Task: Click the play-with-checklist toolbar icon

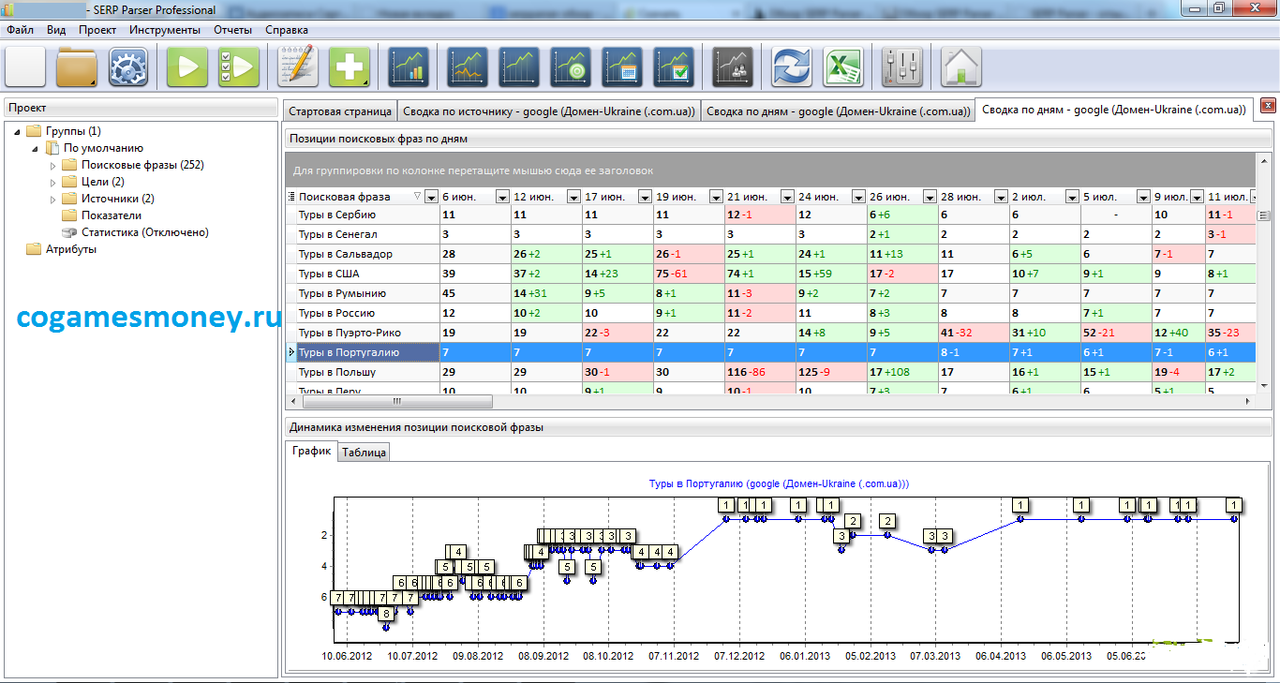Action: pos(239,68)
